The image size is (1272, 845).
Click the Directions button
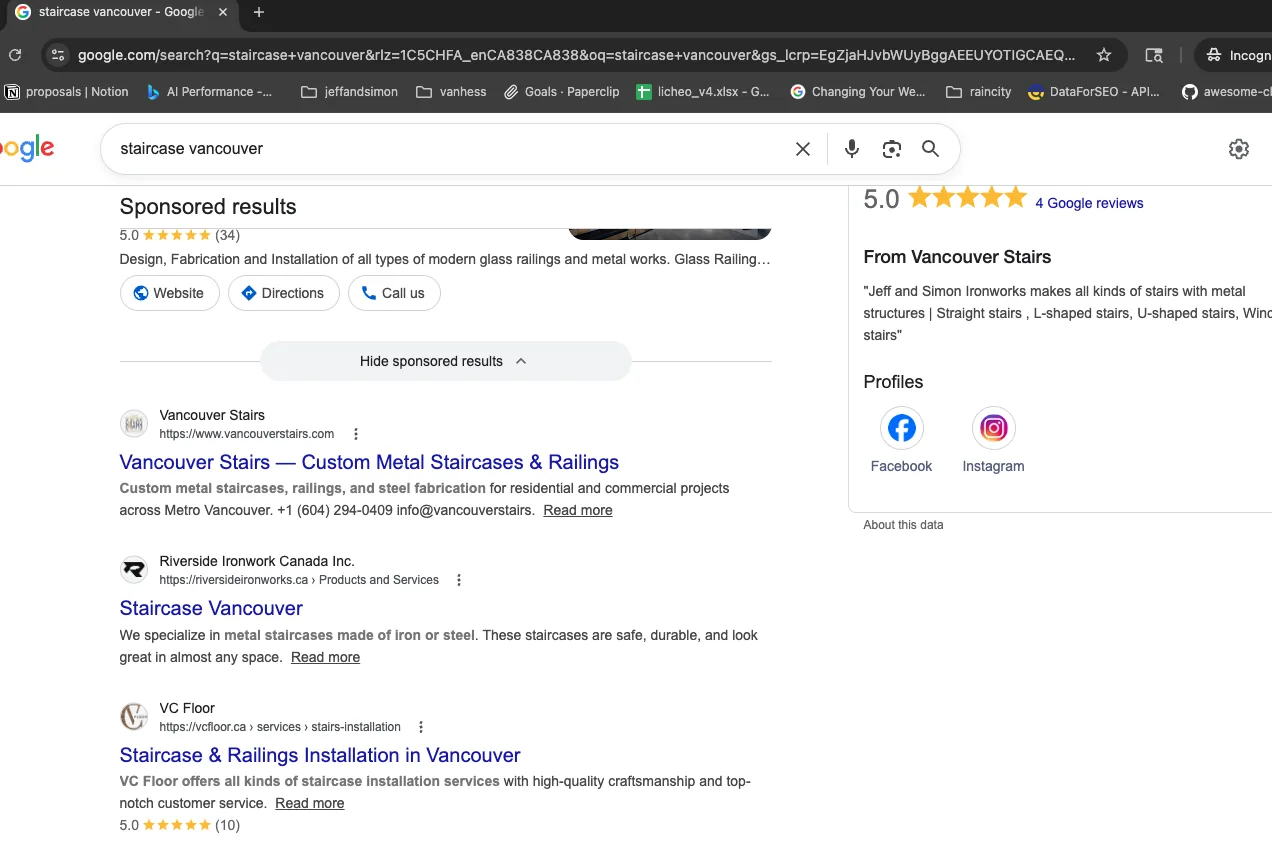[283, 293]
